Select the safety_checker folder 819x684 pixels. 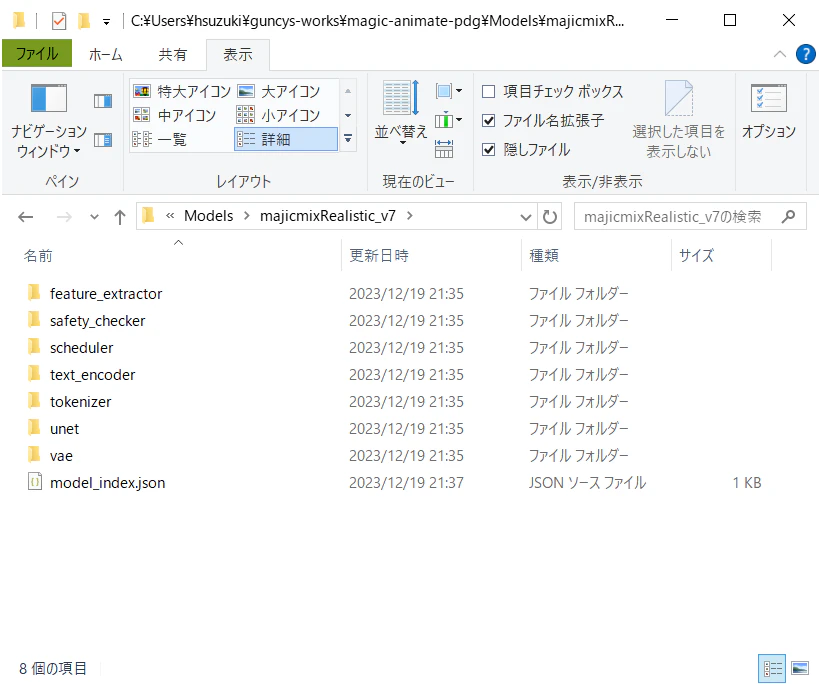pos(98,321)
